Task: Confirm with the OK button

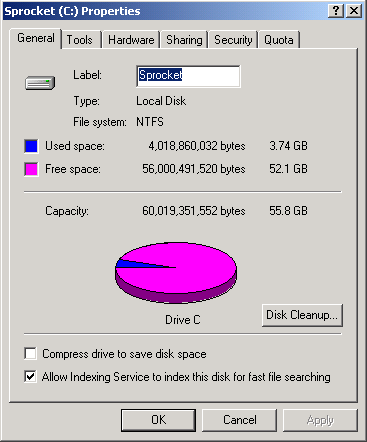Action: click(x=158, y=420)
